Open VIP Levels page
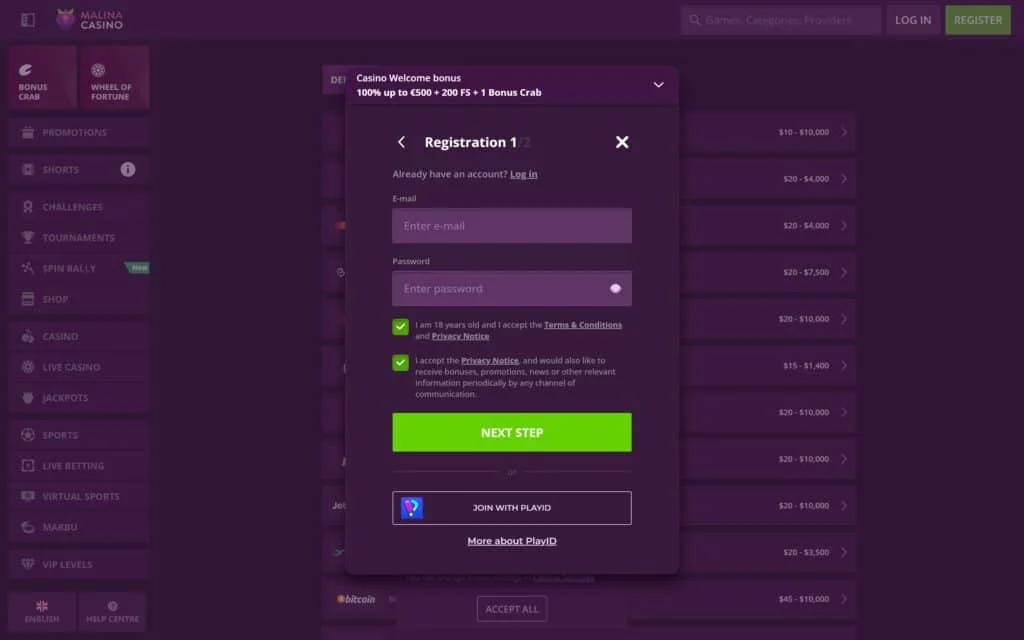The image size is (1024, 640). pyautogui.click(x=79, y=564)
